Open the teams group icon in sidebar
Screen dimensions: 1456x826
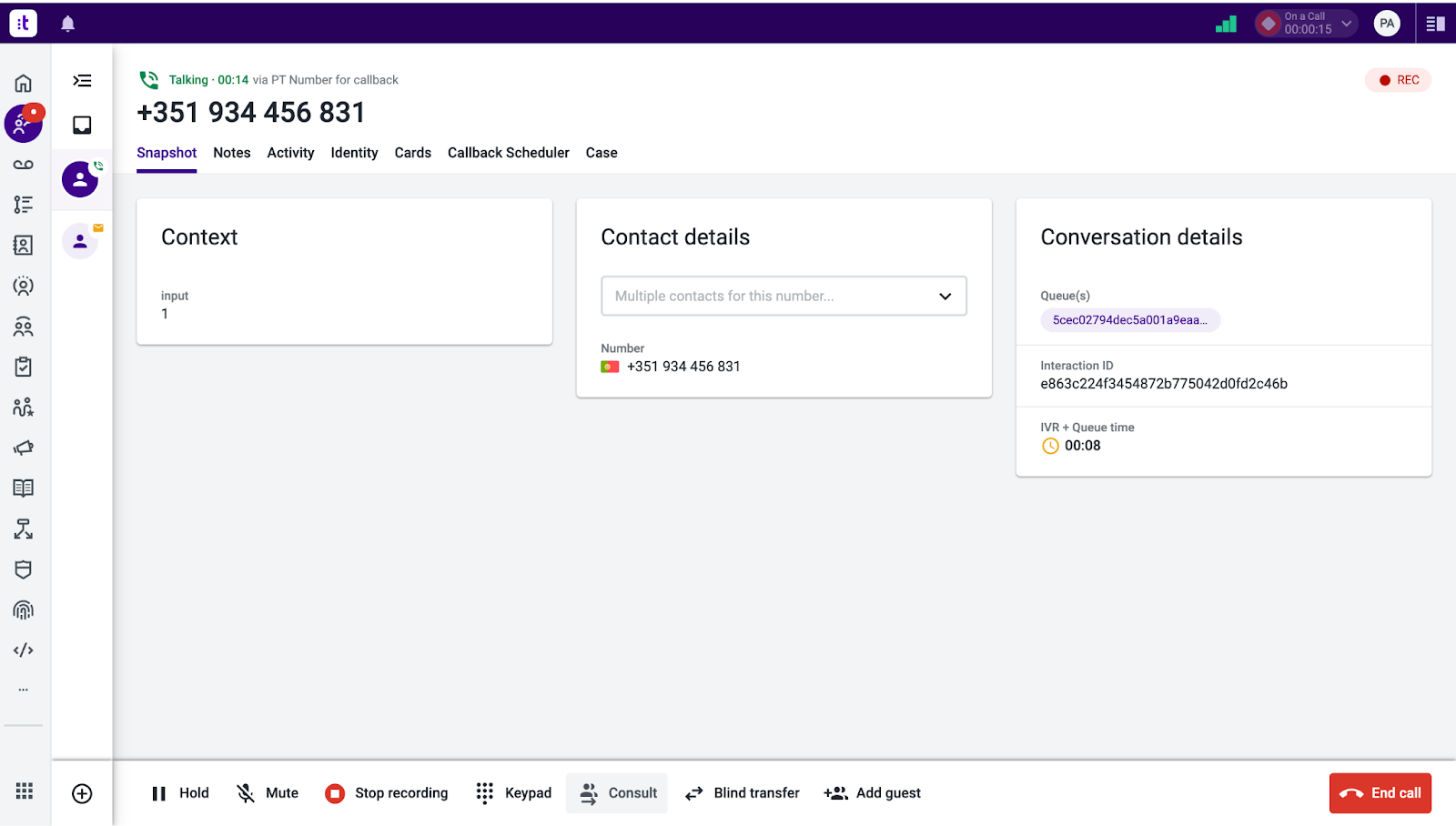click(x=24, y=327)
